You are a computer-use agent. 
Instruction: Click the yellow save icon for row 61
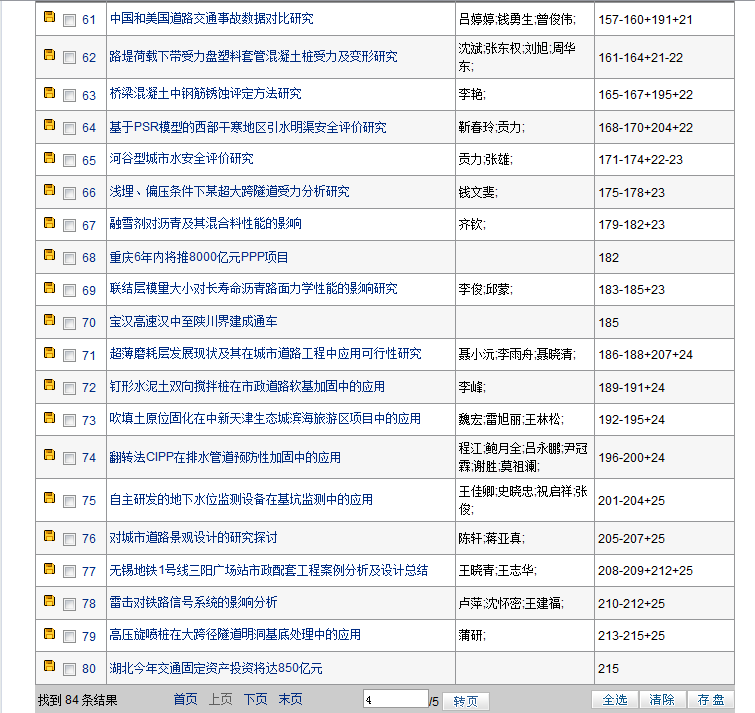point(49,18)
